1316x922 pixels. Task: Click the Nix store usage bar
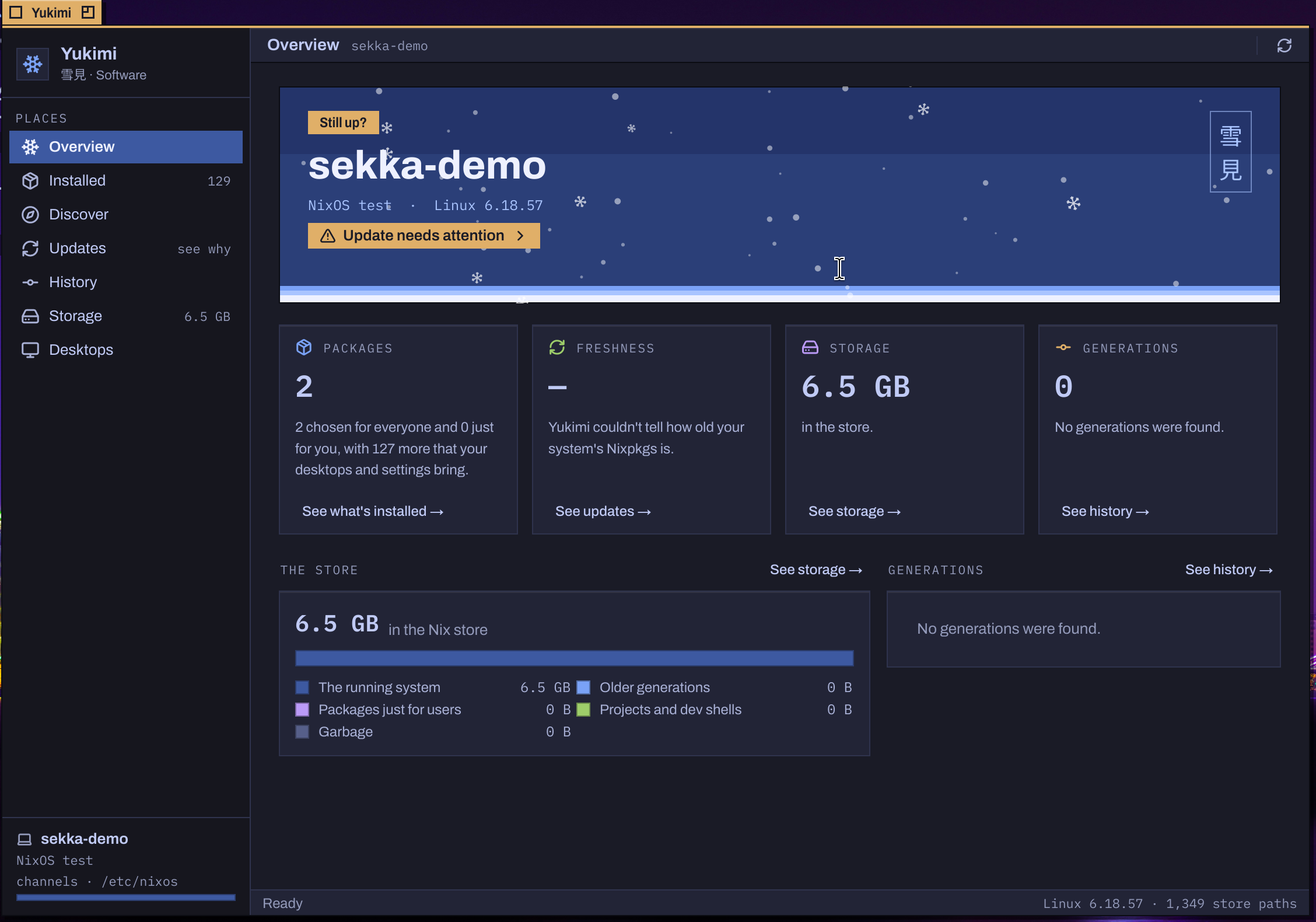[575, 658]
